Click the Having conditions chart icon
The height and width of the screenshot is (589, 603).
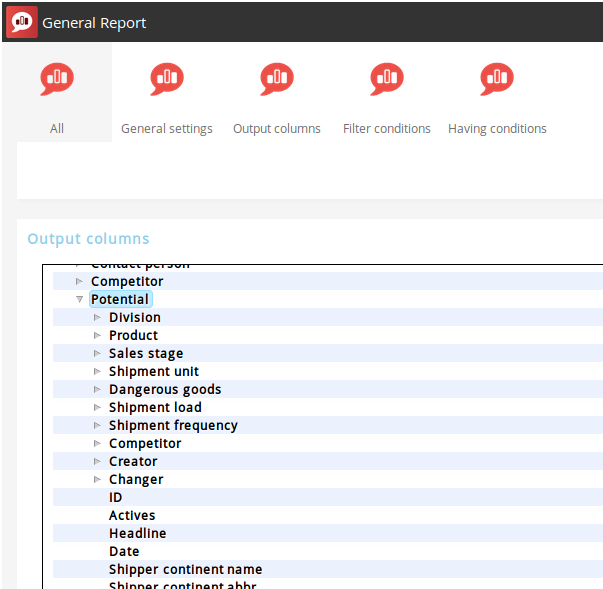[x=497, y=79]
